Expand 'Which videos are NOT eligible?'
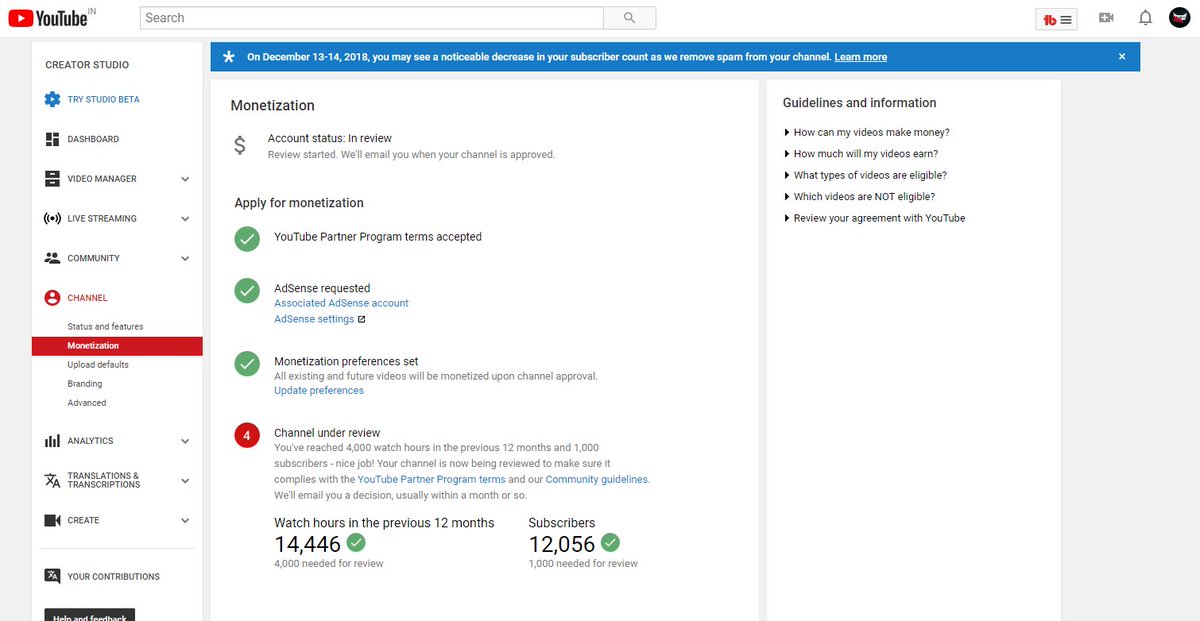 pos(859,197)
